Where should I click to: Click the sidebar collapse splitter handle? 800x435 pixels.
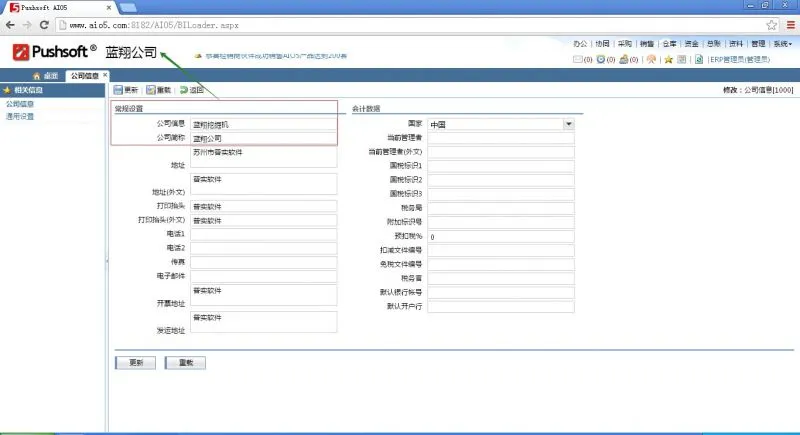[107, 261]
